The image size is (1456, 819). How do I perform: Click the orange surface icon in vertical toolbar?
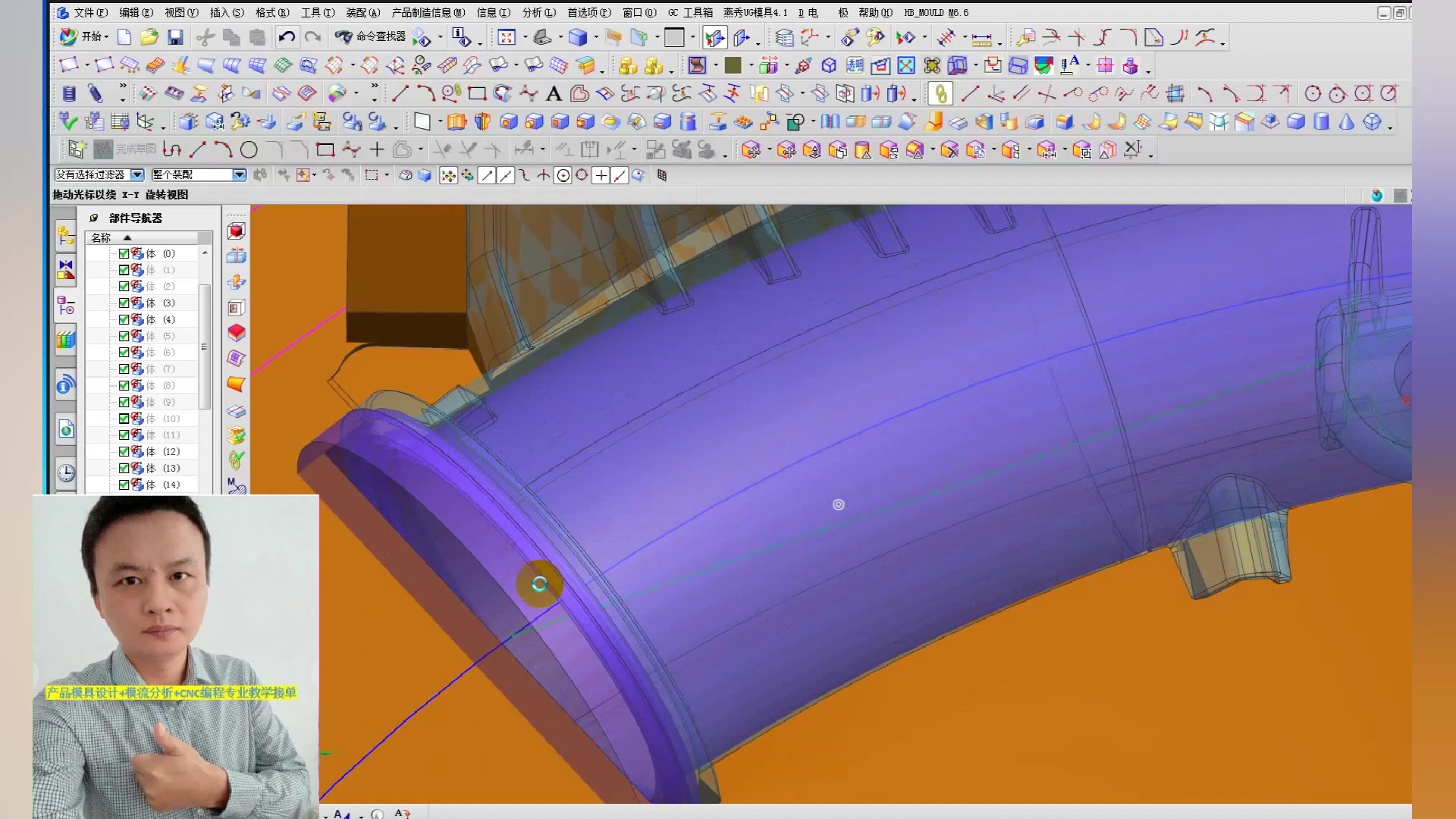pyautogui.click(x=237, y=384)
